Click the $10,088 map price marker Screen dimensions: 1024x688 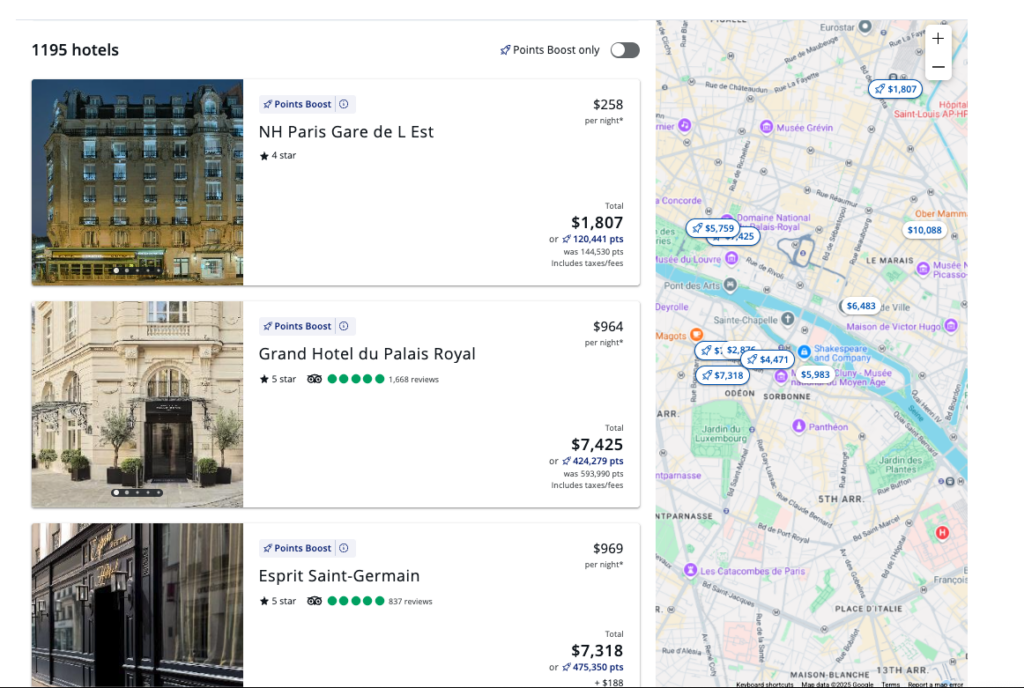tap(924, 230)
